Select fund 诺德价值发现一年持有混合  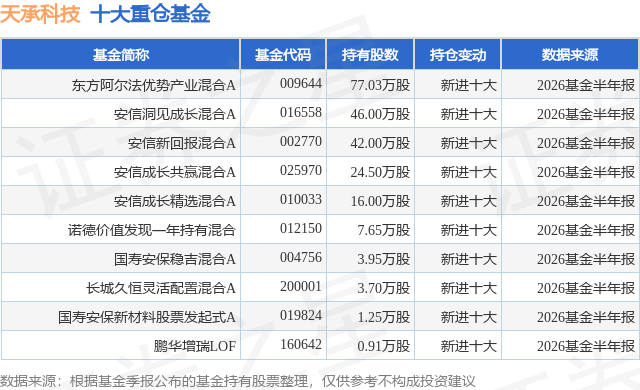pyautogui.click(x=152, y=230)
